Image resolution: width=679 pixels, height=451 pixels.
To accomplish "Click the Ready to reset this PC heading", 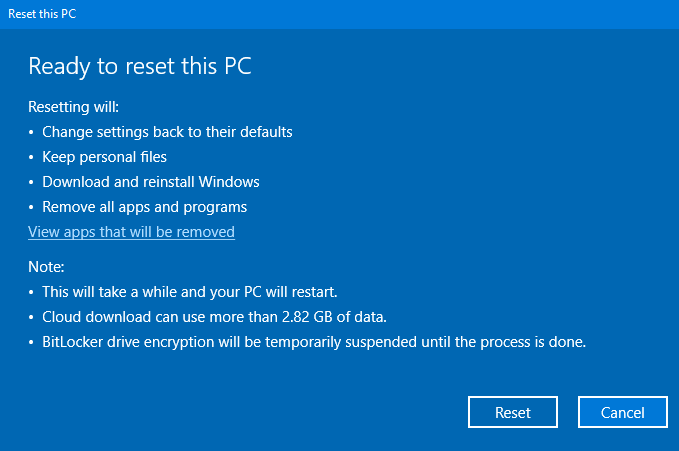I will click(140, 67).
